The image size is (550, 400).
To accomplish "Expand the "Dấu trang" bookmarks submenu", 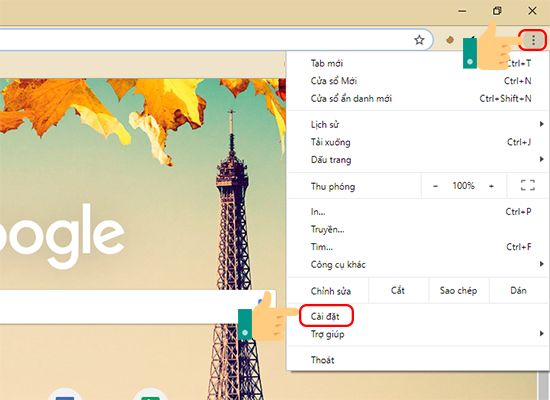I will (x=417, y=160).
